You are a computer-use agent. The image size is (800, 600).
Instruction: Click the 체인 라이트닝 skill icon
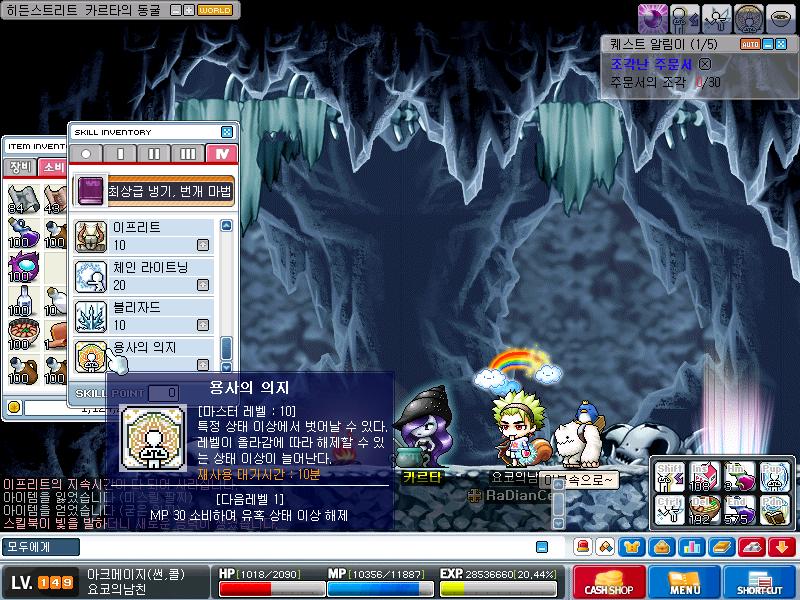91,277
